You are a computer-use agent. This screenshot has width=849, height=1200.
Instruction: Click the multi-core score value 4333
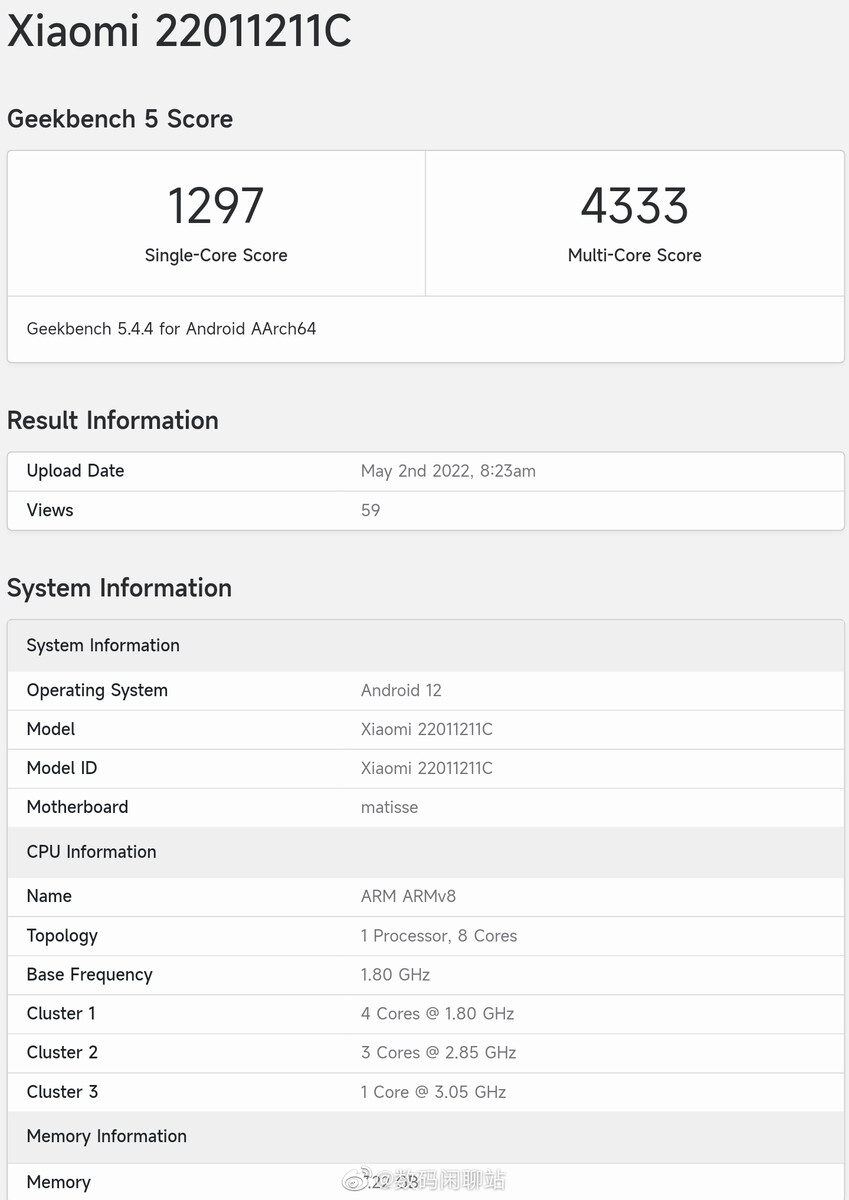tap(635, 206)
